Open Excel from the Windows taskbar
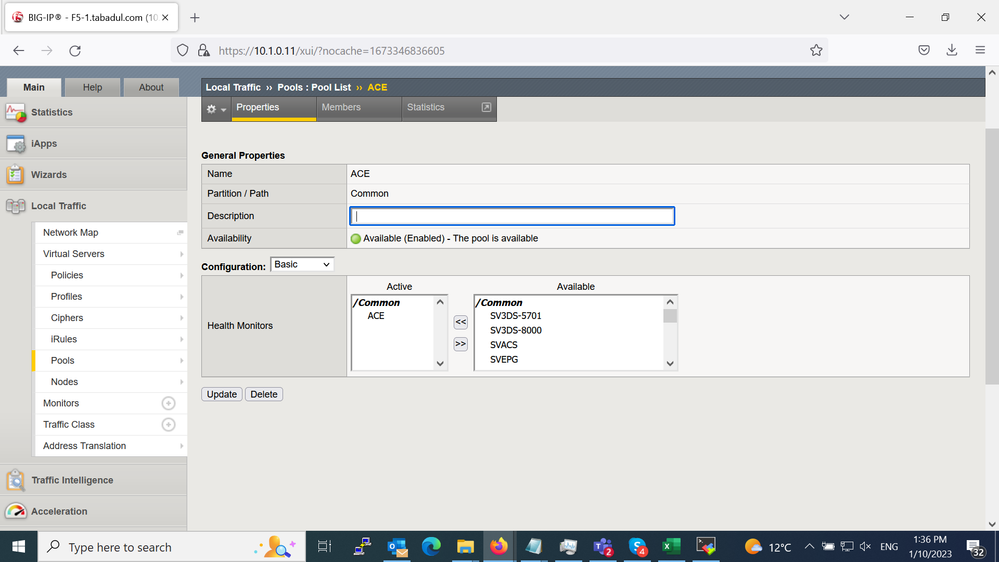This screenshot has height=562, width=999. 671,547
